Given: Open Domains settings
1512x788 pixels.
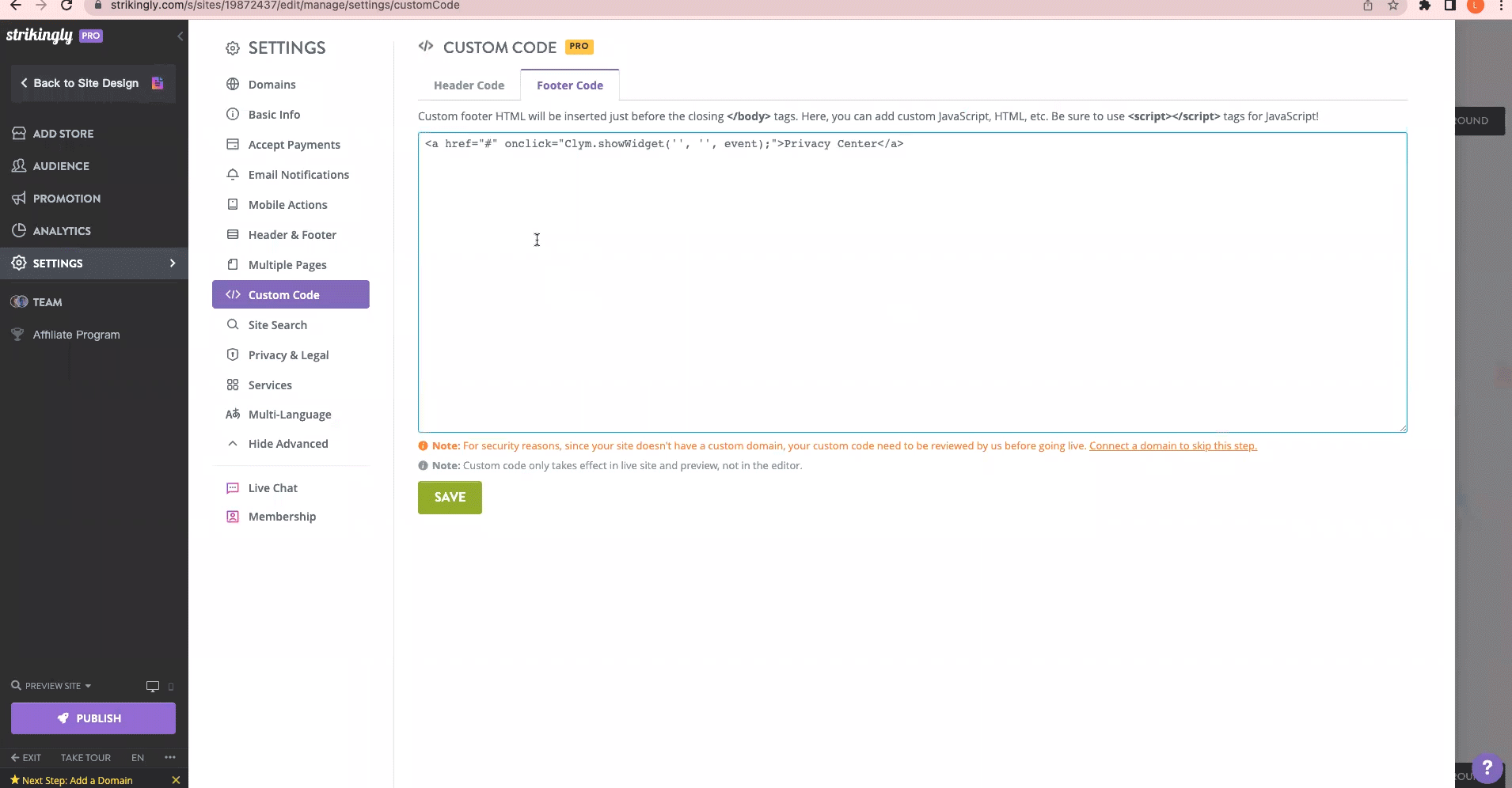Looking at the screenshot, I should [272, 85].
